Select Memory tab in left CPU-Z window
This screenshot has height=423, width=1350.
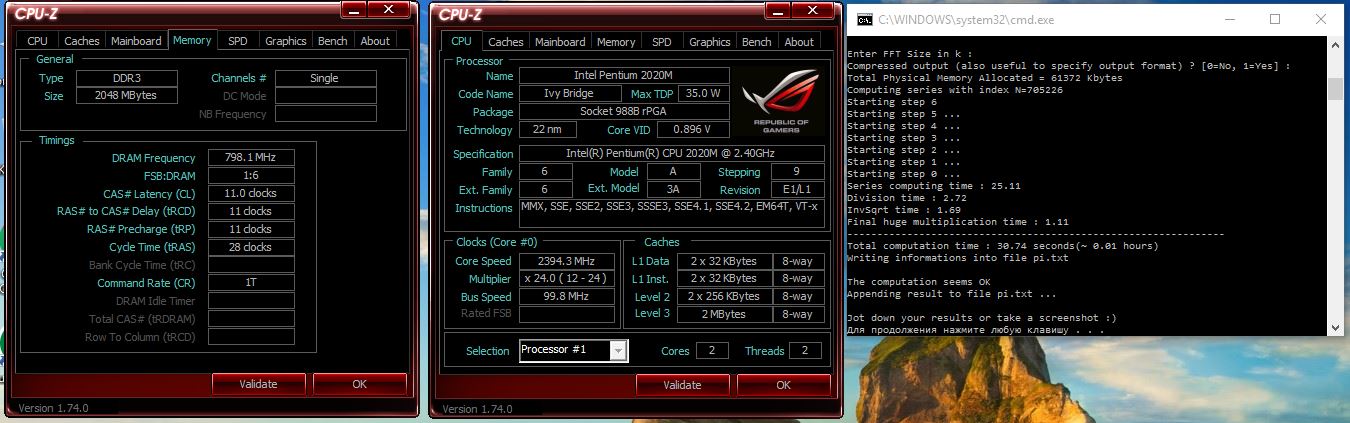pos(192,40)
